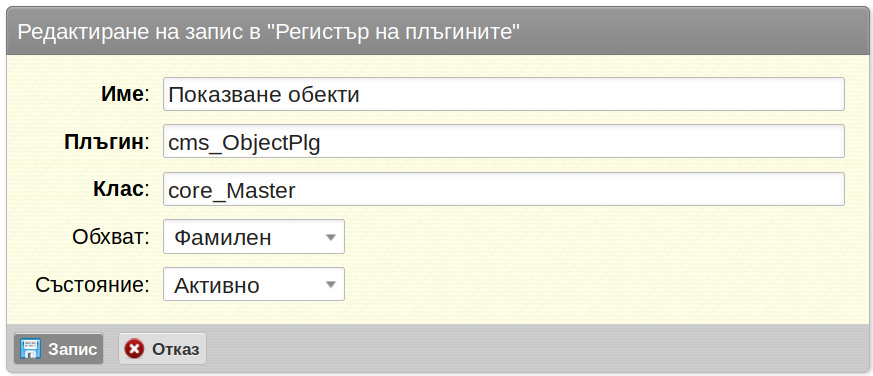Click the Състояние label text

[92, 285]
